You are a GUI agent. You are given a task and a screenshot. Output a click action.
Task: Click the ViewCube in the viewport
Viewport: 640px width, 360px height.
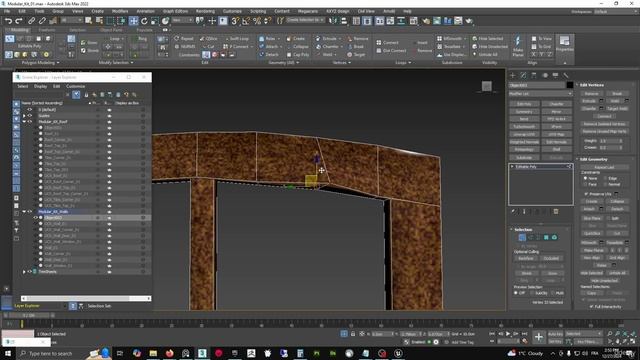487,86
